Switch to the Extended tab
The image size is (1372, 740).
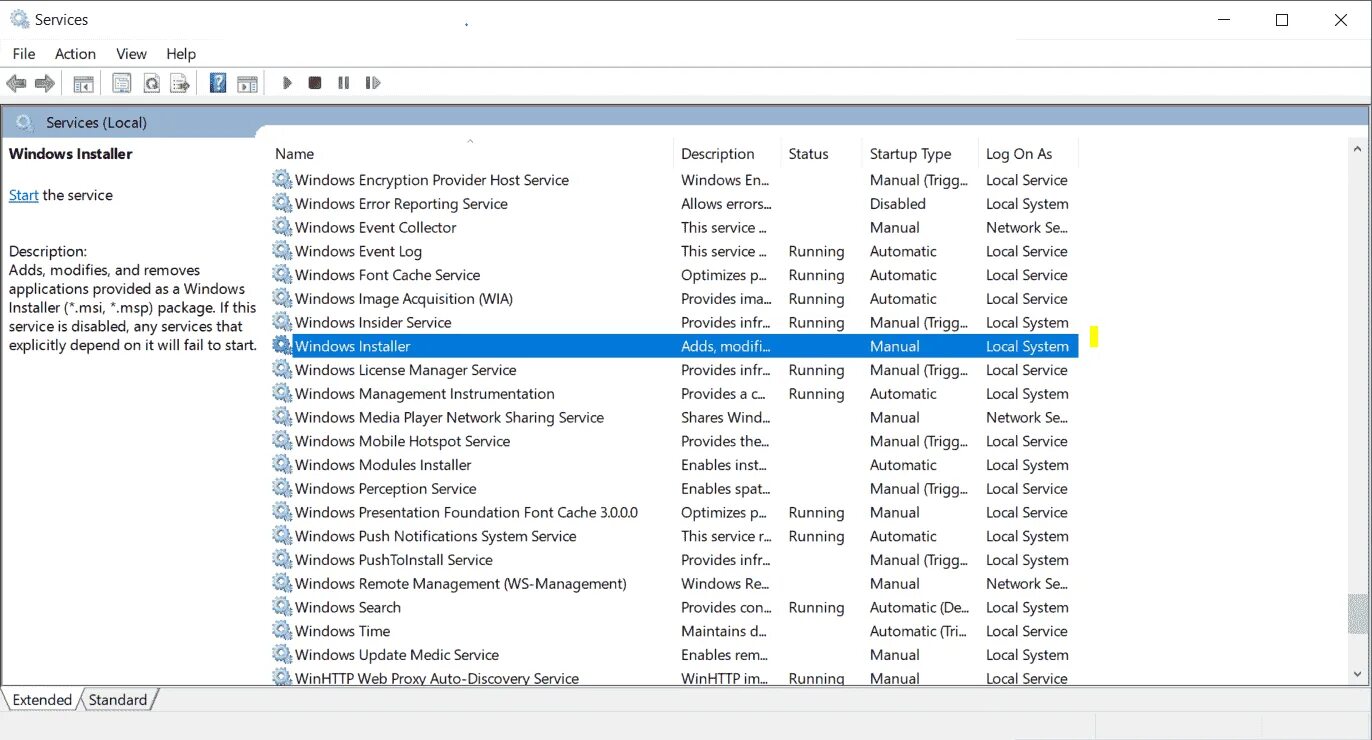click(40, 699)
